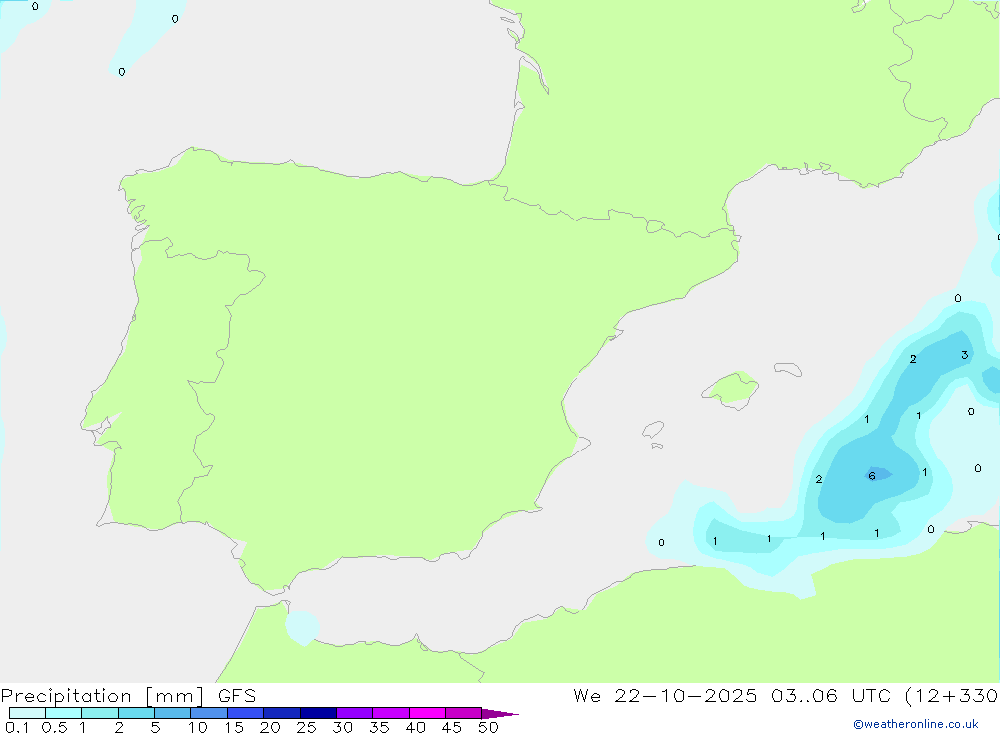Click the Mallorca island on the map
The width and height of the screenshot is (1000, 733).
click(731, 389)
